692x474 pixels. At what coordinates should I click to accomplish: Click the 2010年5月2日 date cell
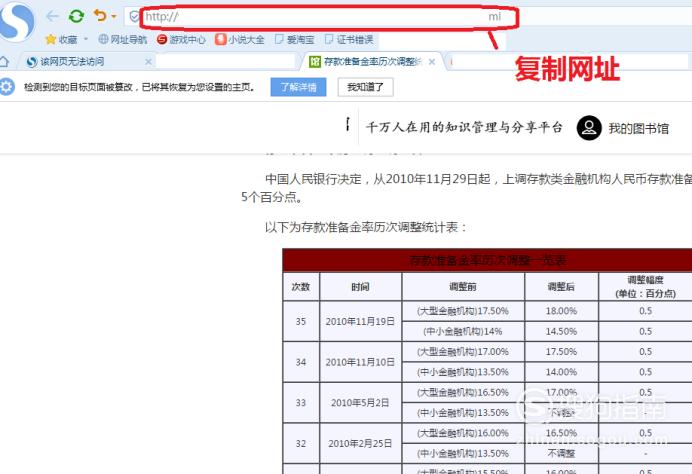(360, 403)
